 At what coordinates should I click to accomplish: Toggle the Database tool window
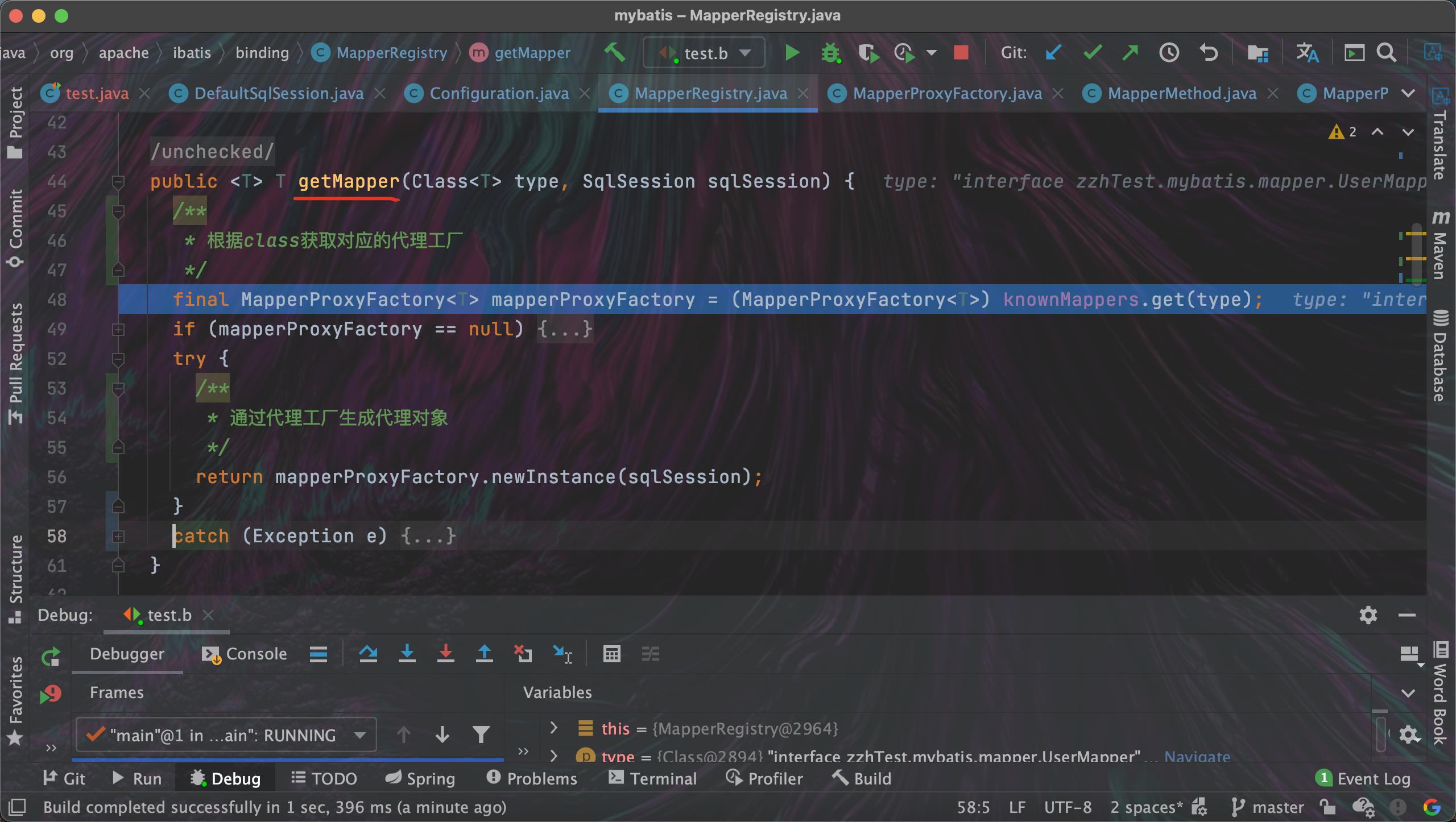pos(1440,355)
